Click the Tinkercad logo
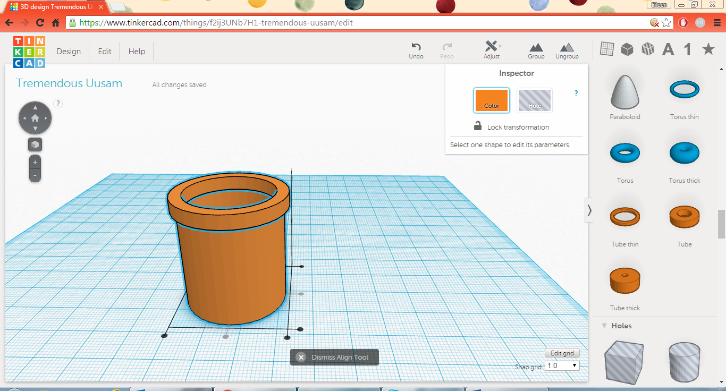This screenshot has height=391, width=726. (29, 51)
